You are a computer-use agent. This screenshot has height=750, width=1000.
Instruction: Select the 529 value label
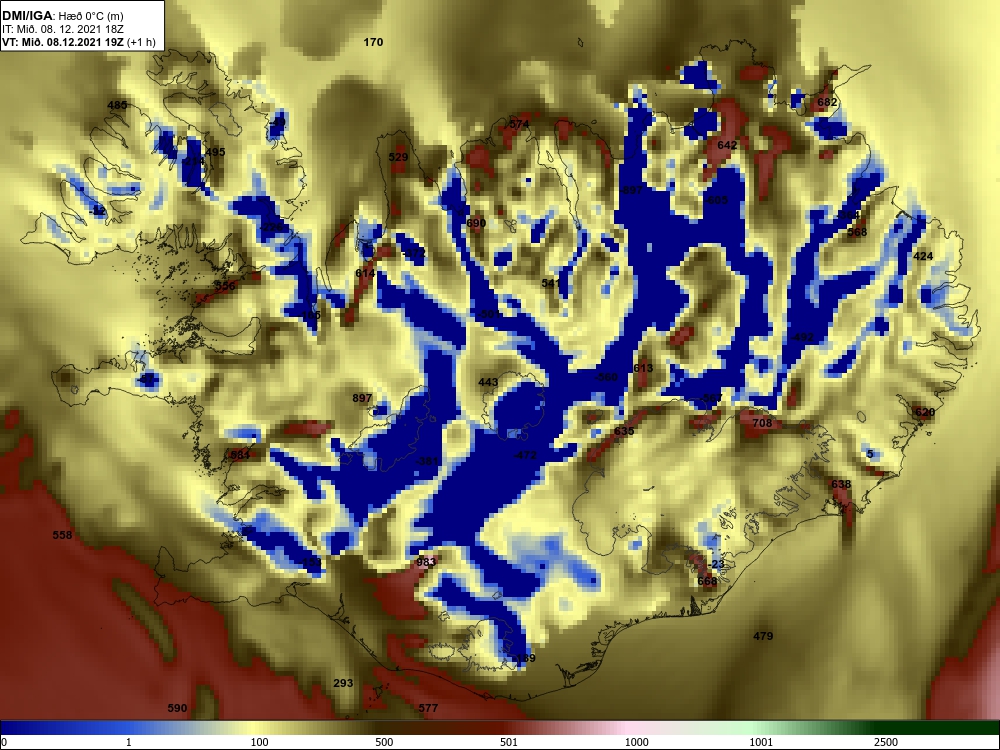(x=398, y=157)
